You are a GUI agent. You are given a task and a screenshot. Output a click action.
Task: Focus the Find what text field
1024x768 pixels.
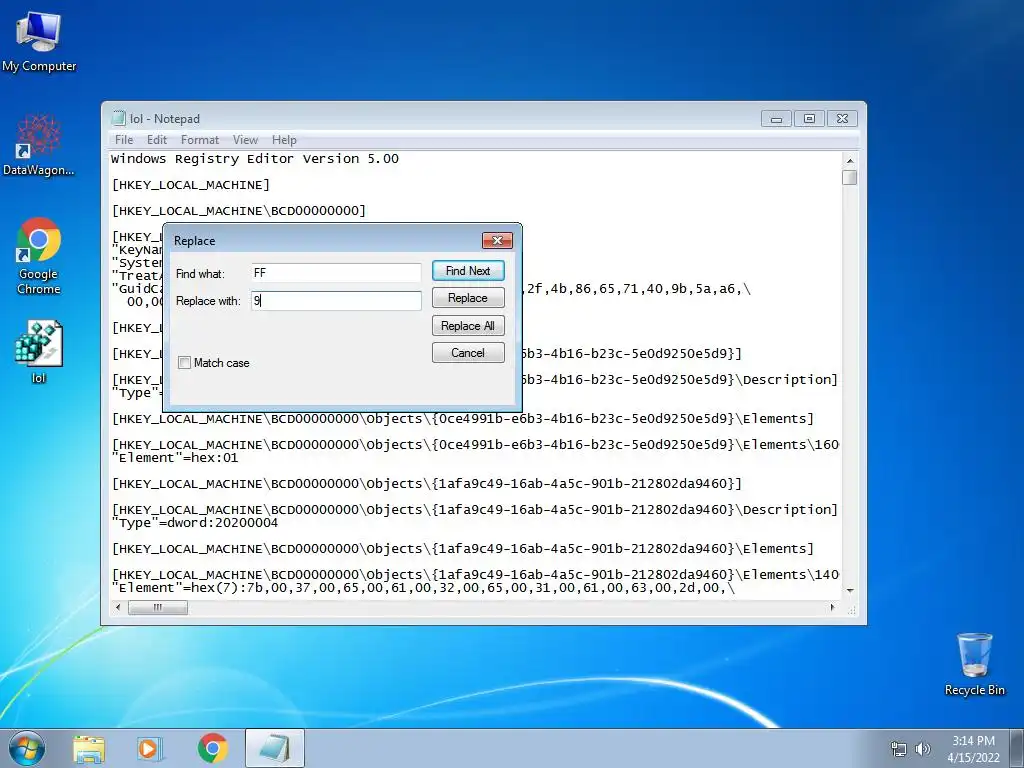[336, 273]
